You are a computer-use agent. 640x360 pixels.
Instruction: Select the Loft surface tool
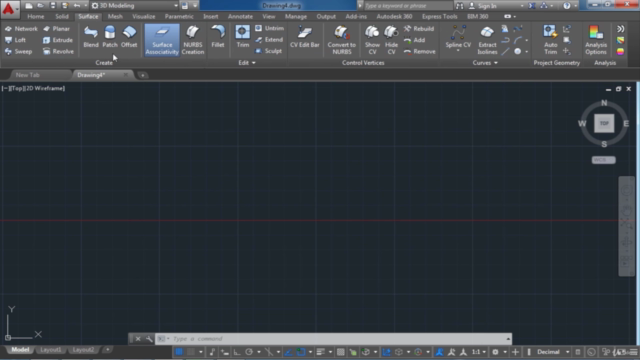coord(15,40)
